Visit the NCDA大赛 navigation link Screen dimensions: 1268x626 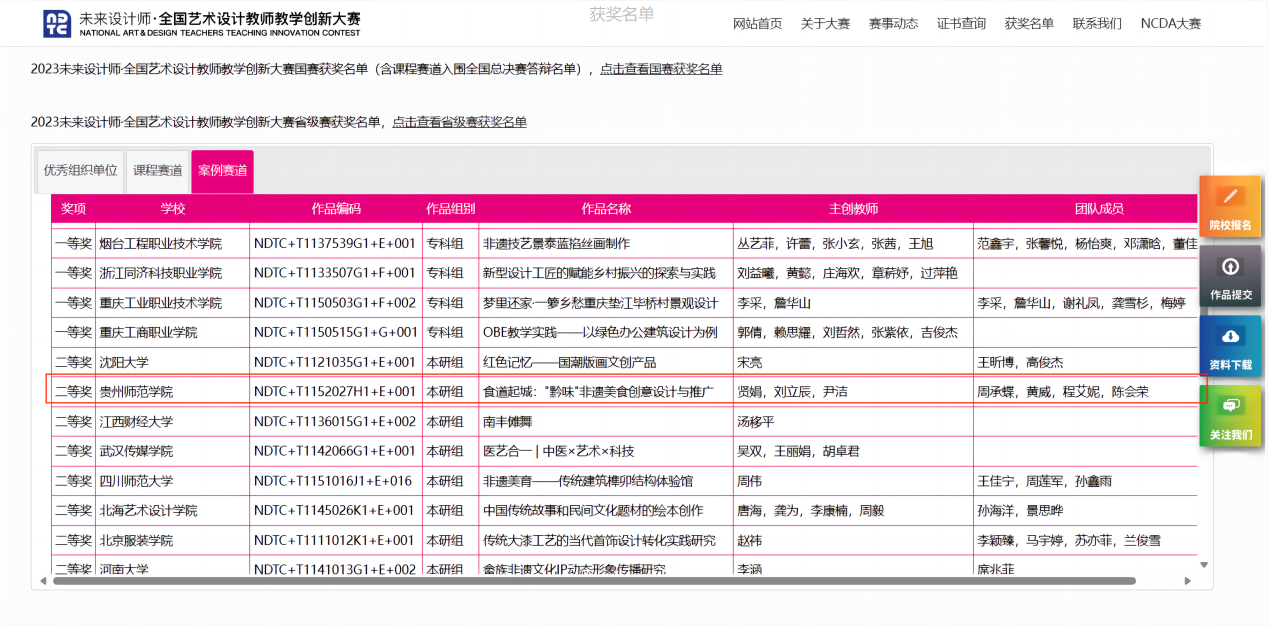1170,24
